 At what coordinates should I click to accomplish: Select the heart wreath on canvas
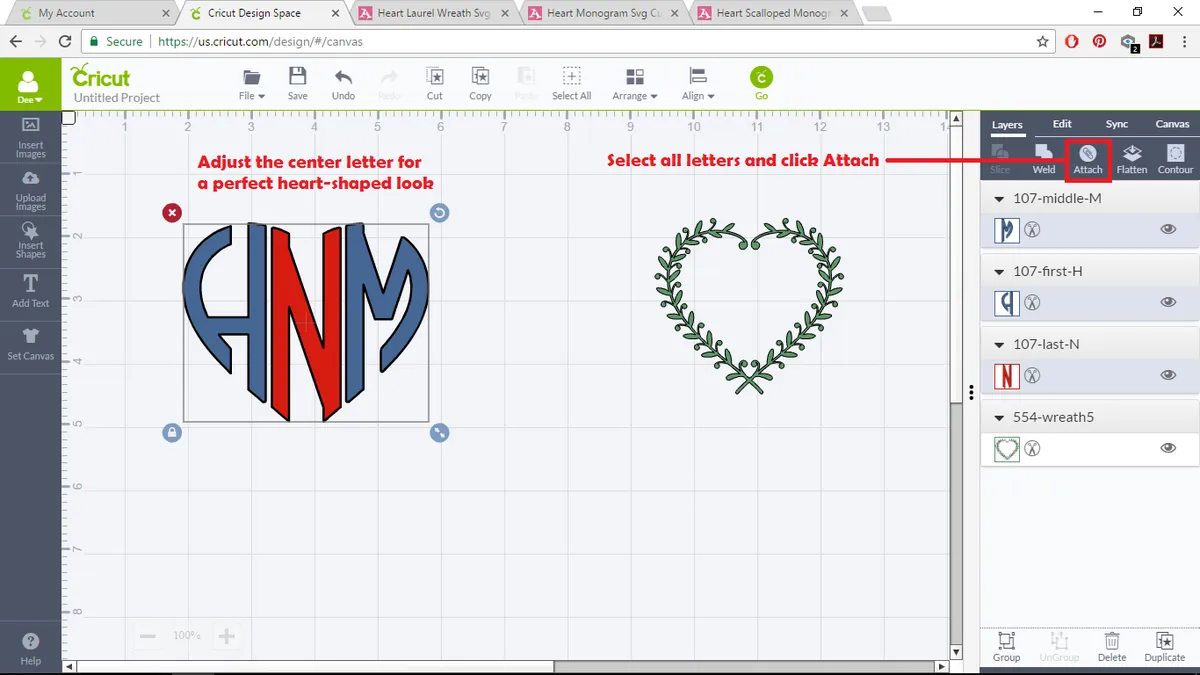749,305
